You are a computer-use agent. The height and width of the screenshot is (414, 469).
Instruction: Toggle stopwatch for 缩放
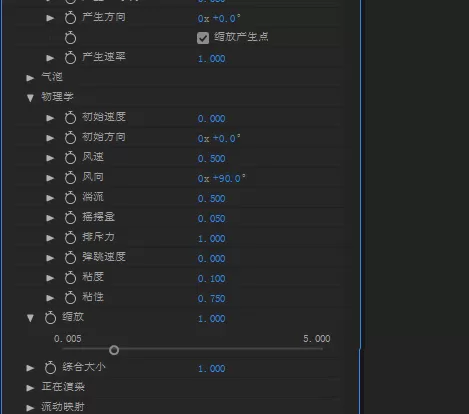pyautogui.click(x=50, y=318)
